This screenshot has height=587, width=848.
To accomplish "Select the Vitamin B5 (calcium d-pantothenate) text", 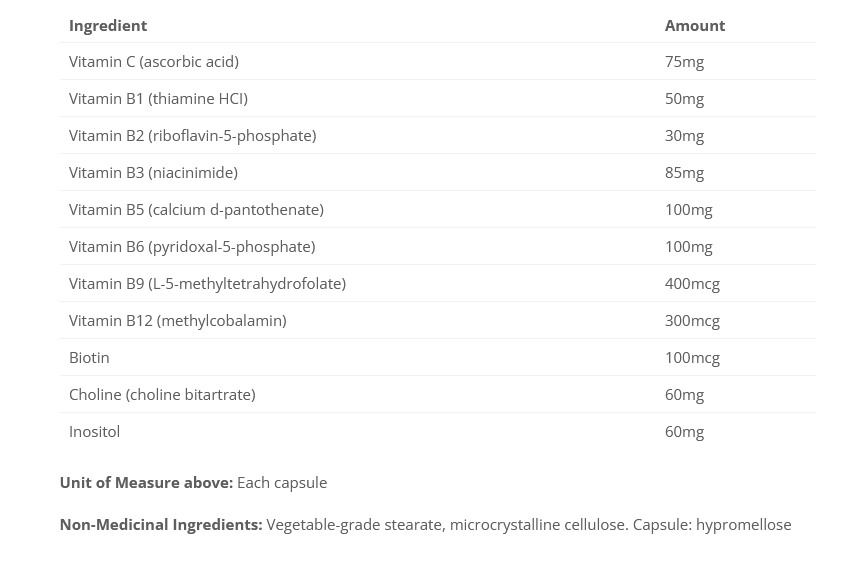I will tap(196, 210).
